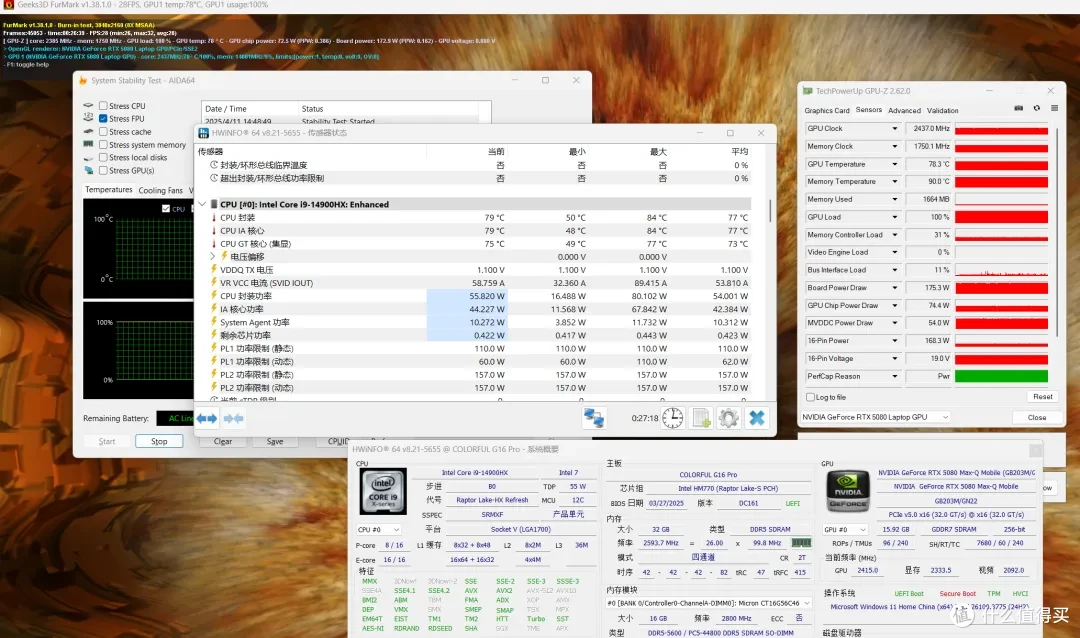1080x638 pixels.
Task: Enable Stress local disks checkbox
Action: [x=103, y=158]
